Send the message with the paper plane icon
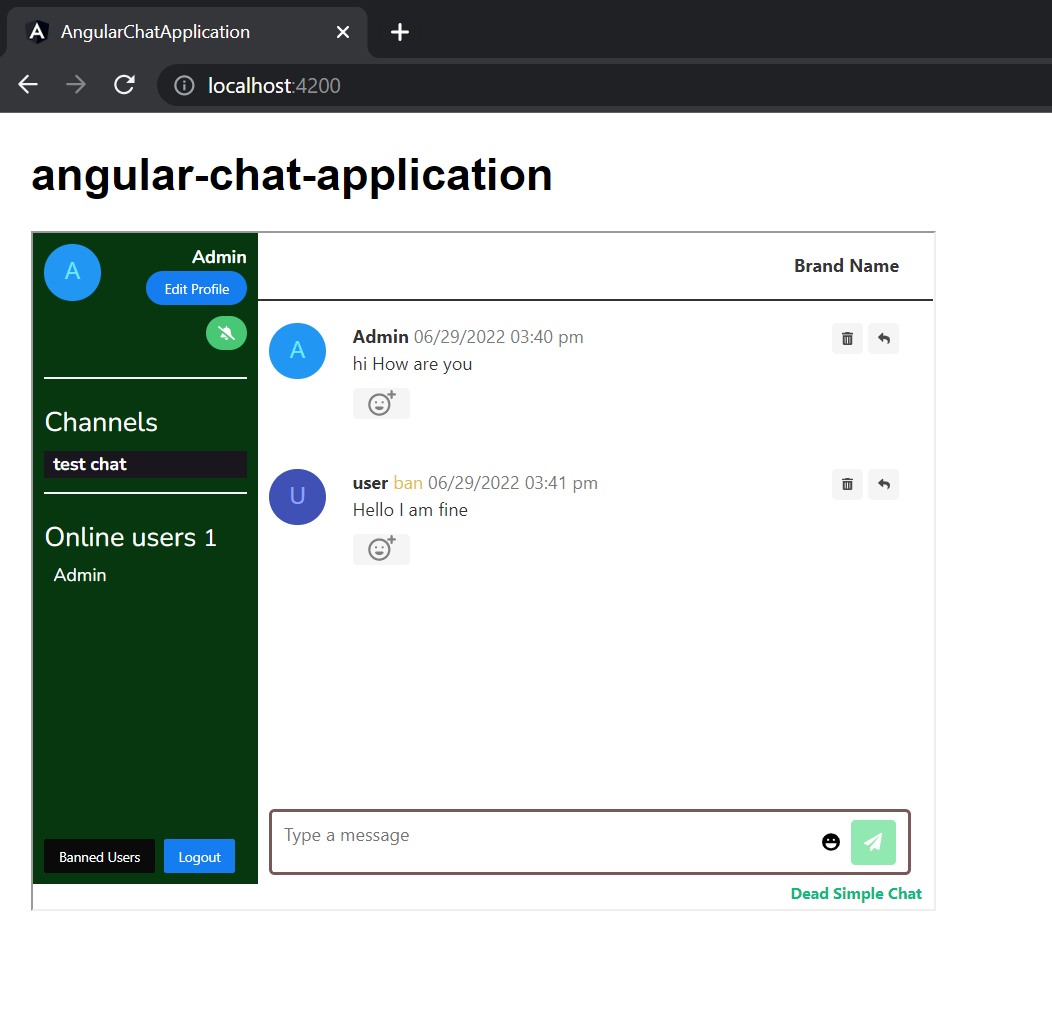The height and width of the screenshot is (1015, 1052). pos(873,842)
